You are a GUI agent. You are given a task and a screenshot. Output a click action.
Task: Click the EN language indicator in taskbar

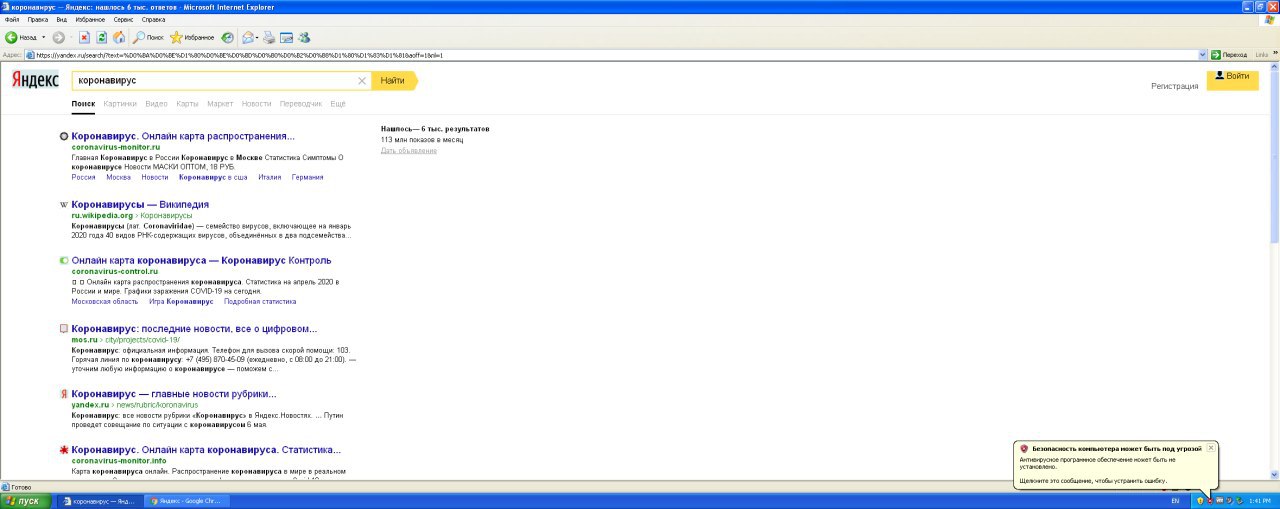click(1175, 501)
